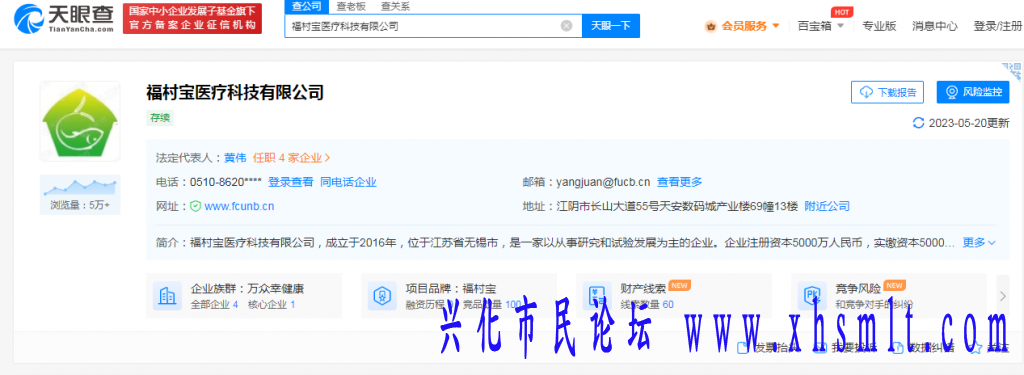Open website www.fcunb.cn
This screenshot has height=375, width=1024.
click(x=239, y=206)
